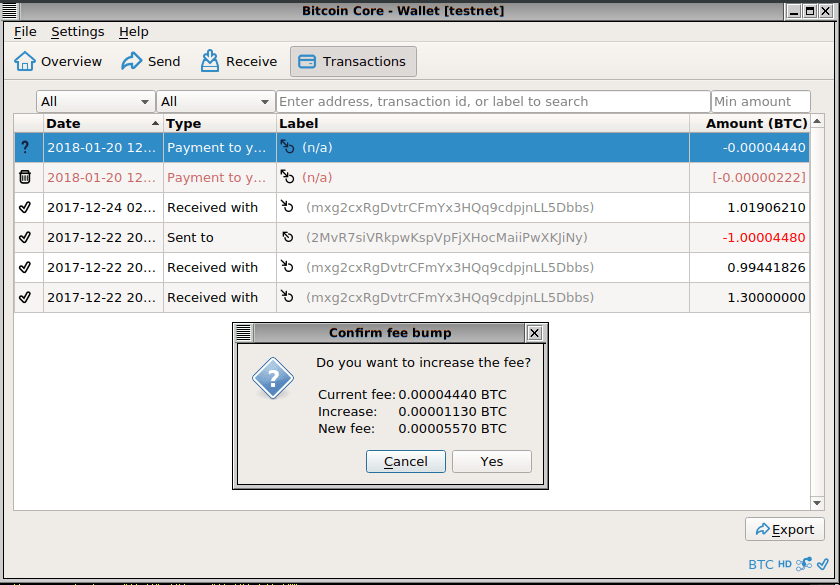Image resolution: width=840 pixels, height=585 pixels.
Task: Sort by Amount (BTC) column
Action: coord(749,123)
